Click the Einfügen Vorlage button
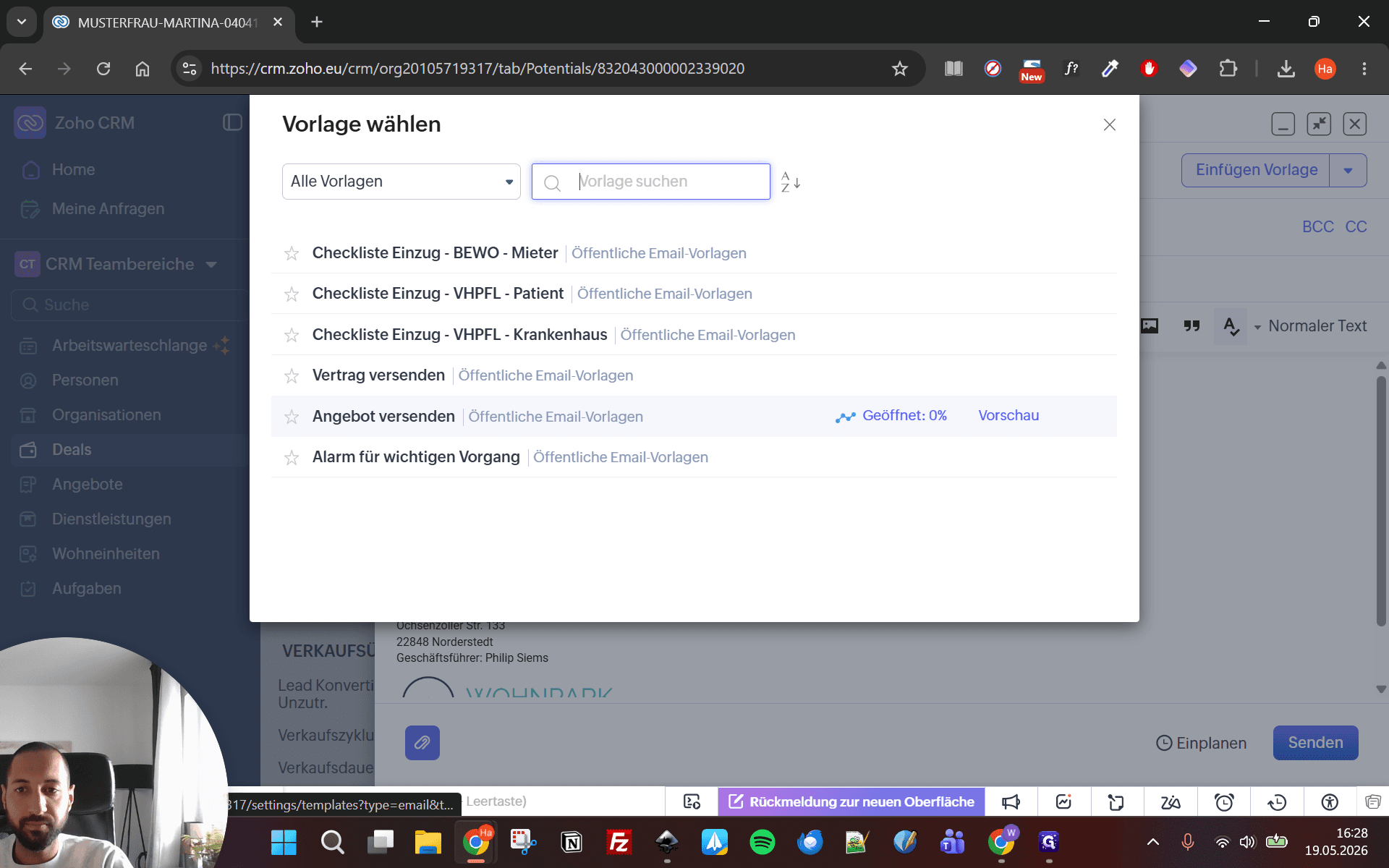1389x868 pixels. [x=1256, y=170]
